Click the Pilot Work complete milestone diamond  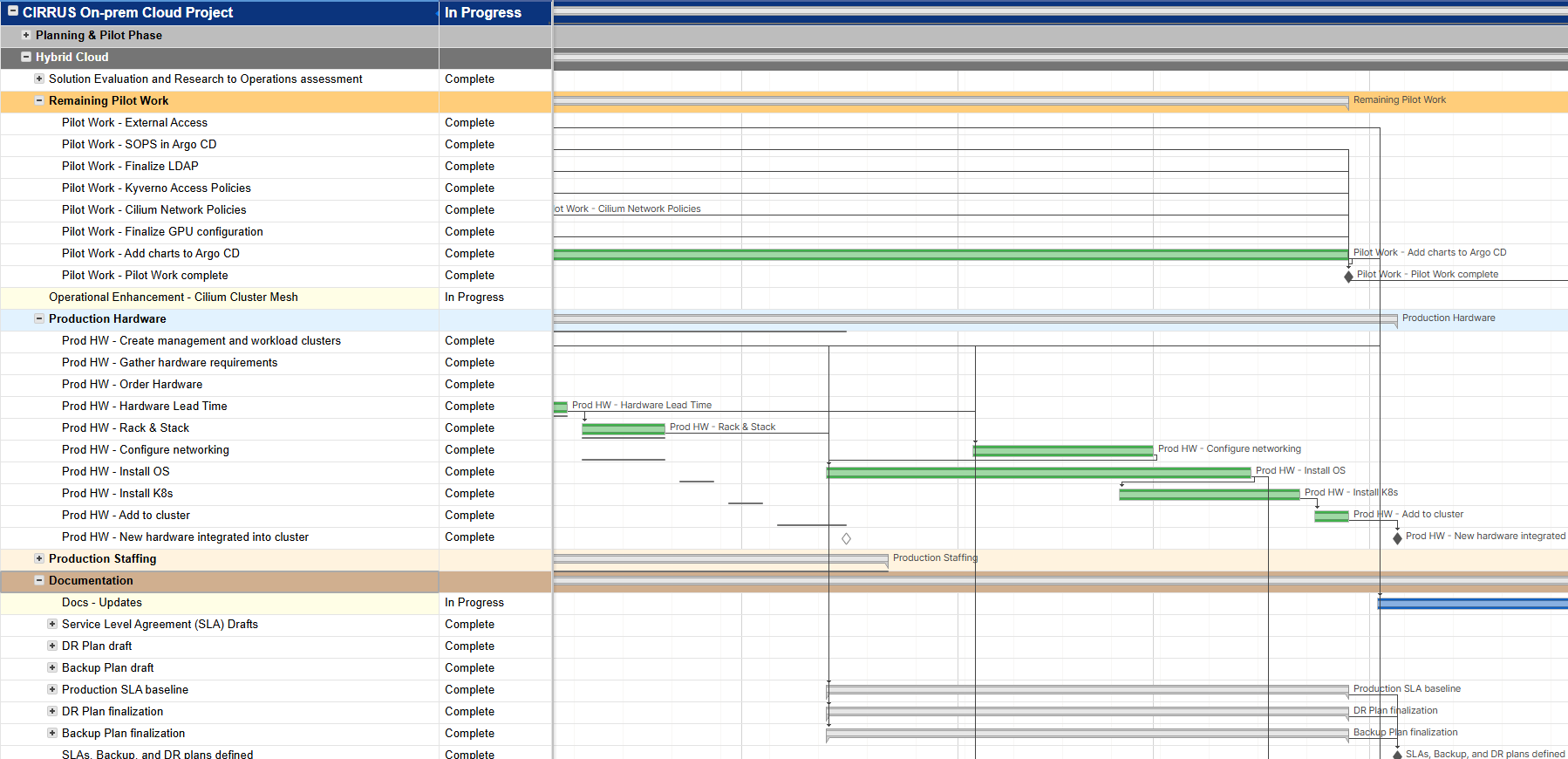1349,277
